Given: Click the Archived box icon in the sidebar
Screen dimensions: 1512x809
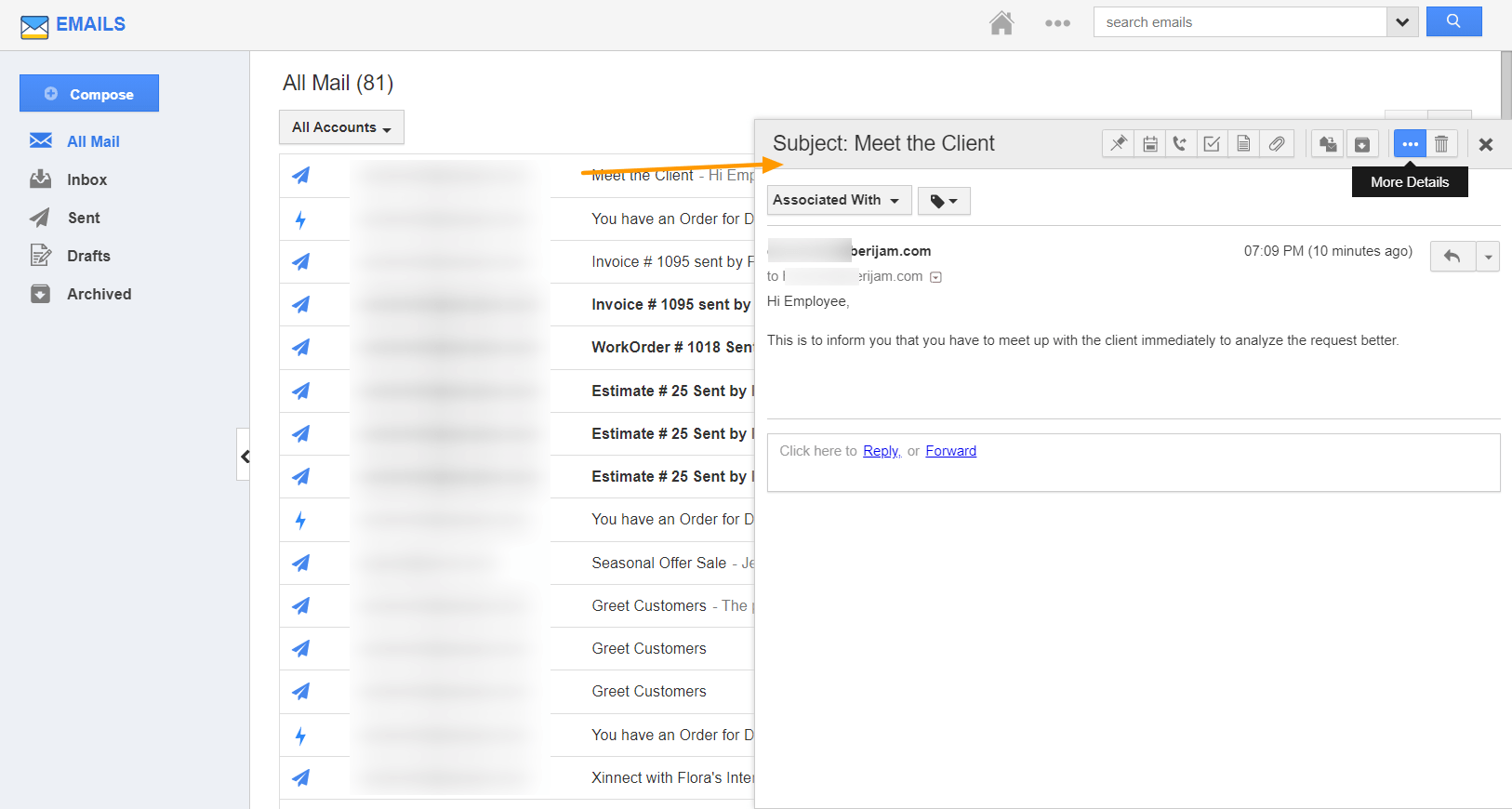Looking at the screenshot, I should tap(40, 294).
